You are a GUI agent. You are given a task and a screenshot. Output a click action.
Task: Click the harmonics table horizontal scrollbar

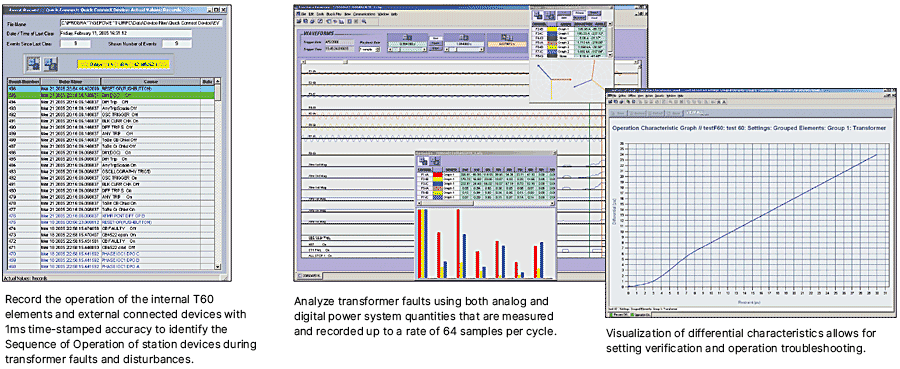(x=485, y=203)
